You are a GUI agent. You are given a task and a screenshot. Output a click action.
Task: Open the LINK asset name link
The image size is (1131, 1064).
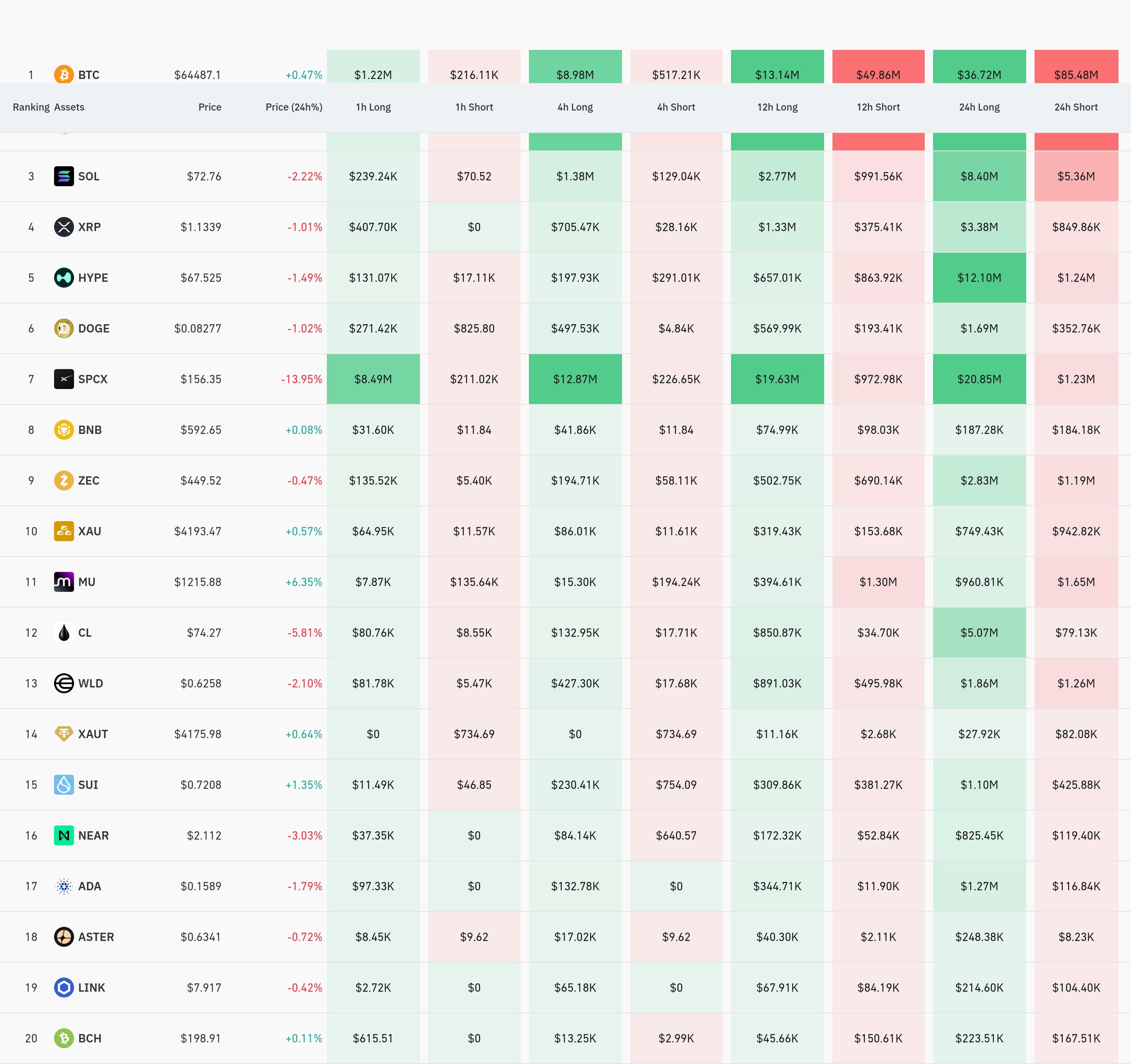pos(91,987)
